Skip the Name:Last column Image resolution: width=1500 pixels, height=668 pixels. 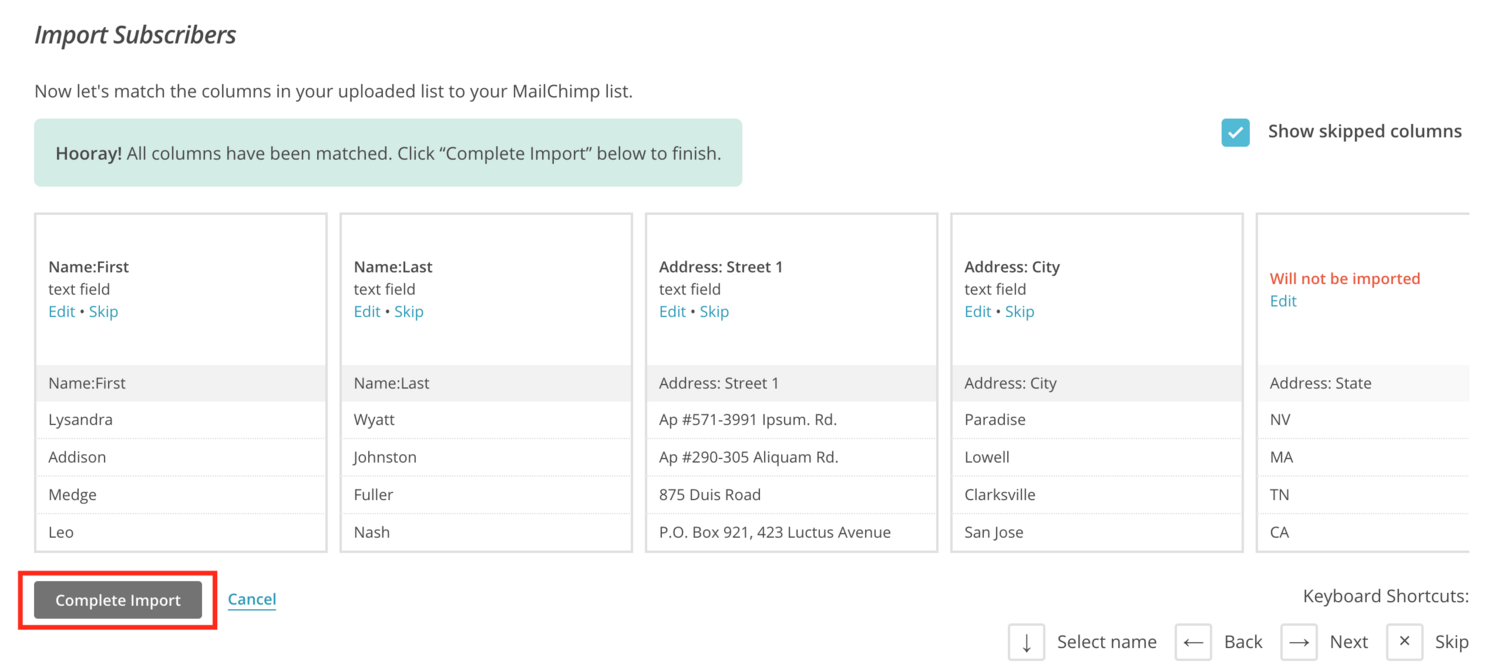tap(409, 312)
